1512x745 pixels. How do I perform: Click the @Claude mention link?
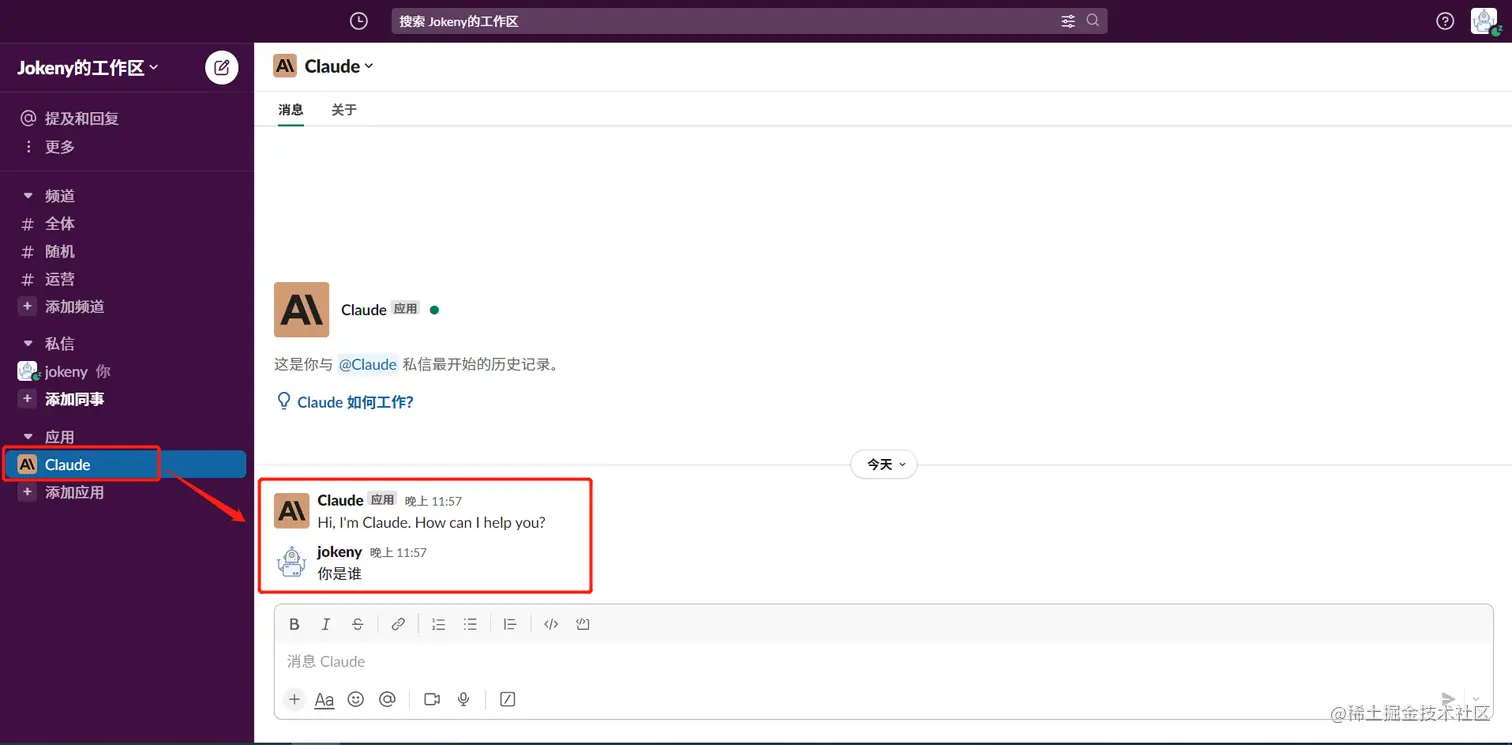coord(367,365)
